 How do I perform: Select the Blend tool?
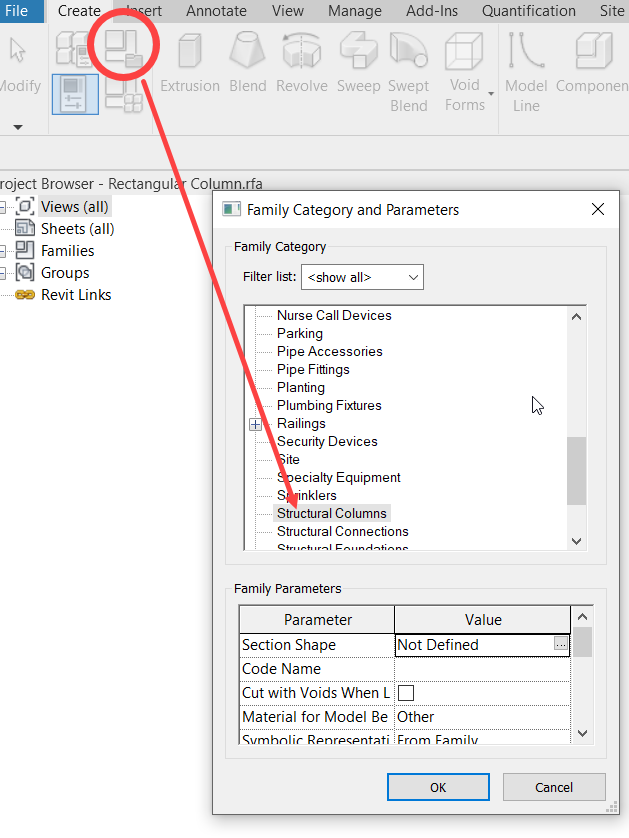coord(247,60)
